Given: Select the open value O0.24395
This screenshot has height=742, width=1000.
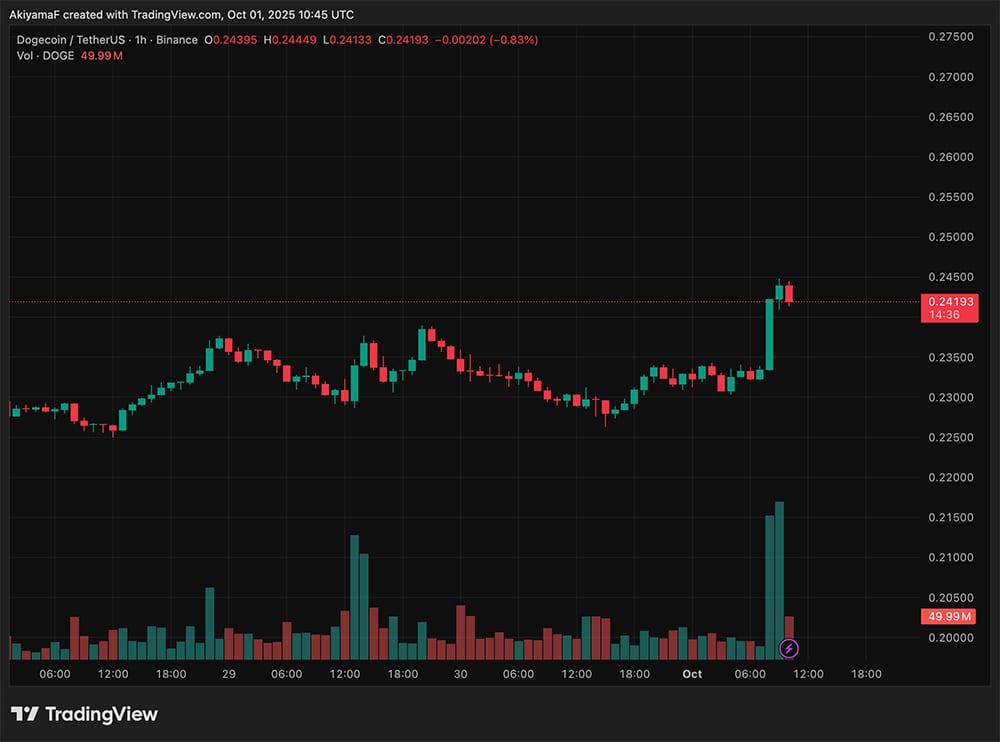Looking at the screenshot, I should 231,40.
